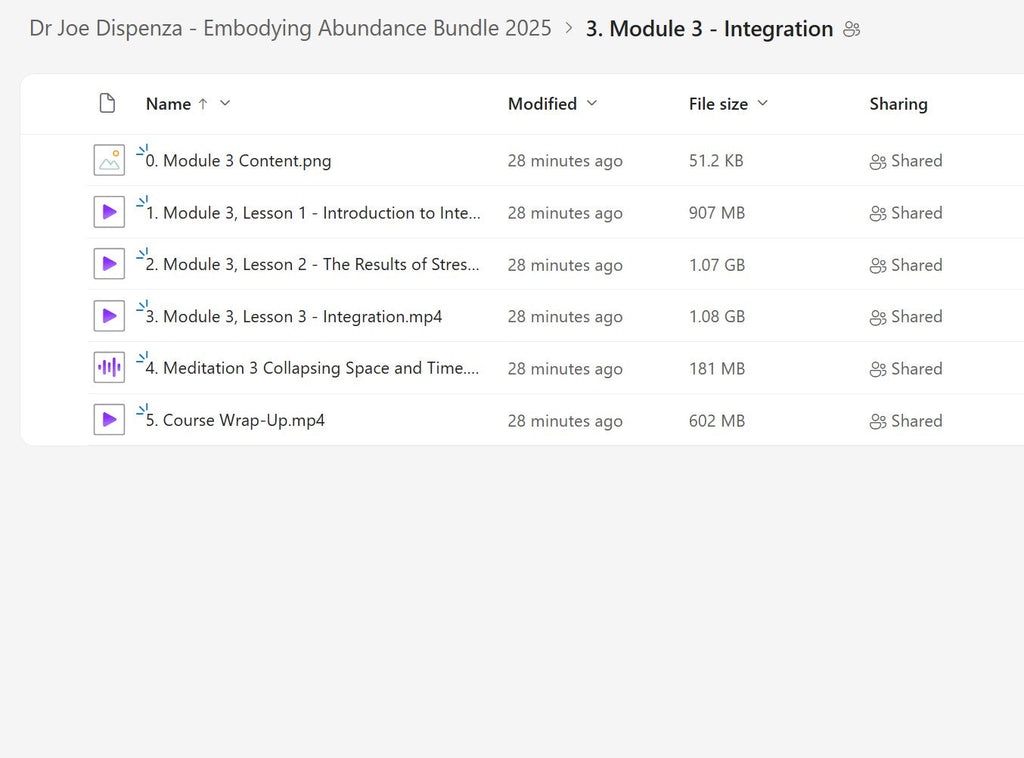
Task: Click the 1.07 GB file size value
Action: click(716, 265)
